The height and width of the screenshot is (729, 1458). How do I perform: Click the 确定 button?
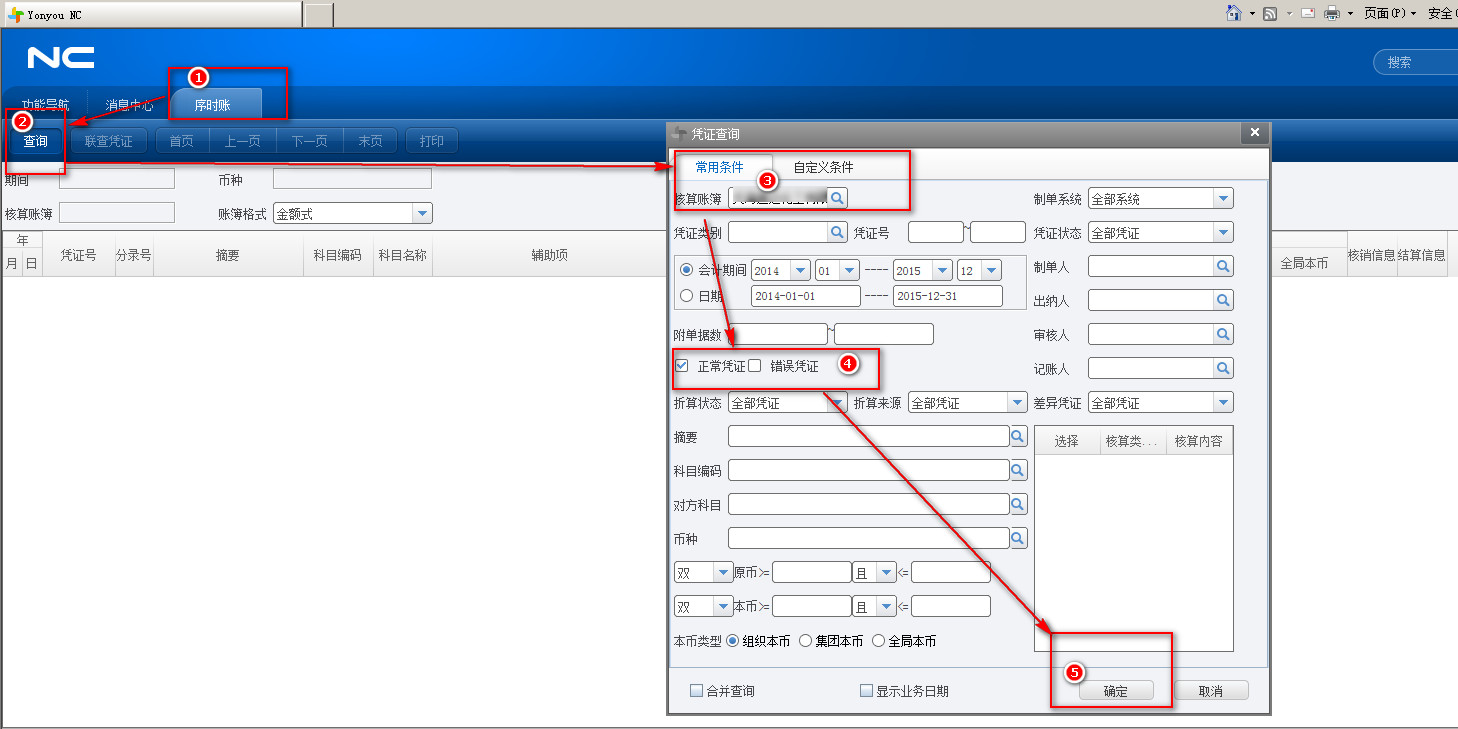(x=1115, y=691)
